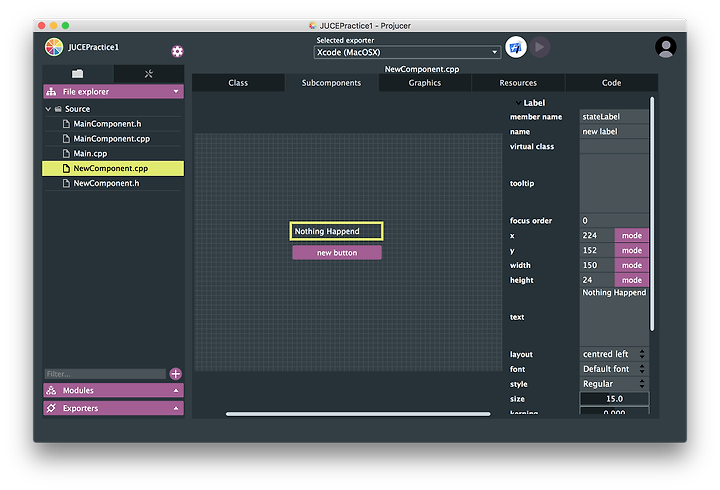720x490 pixels.
Task: Expand the Exporters panel arrow
Action: coord(176,408)
